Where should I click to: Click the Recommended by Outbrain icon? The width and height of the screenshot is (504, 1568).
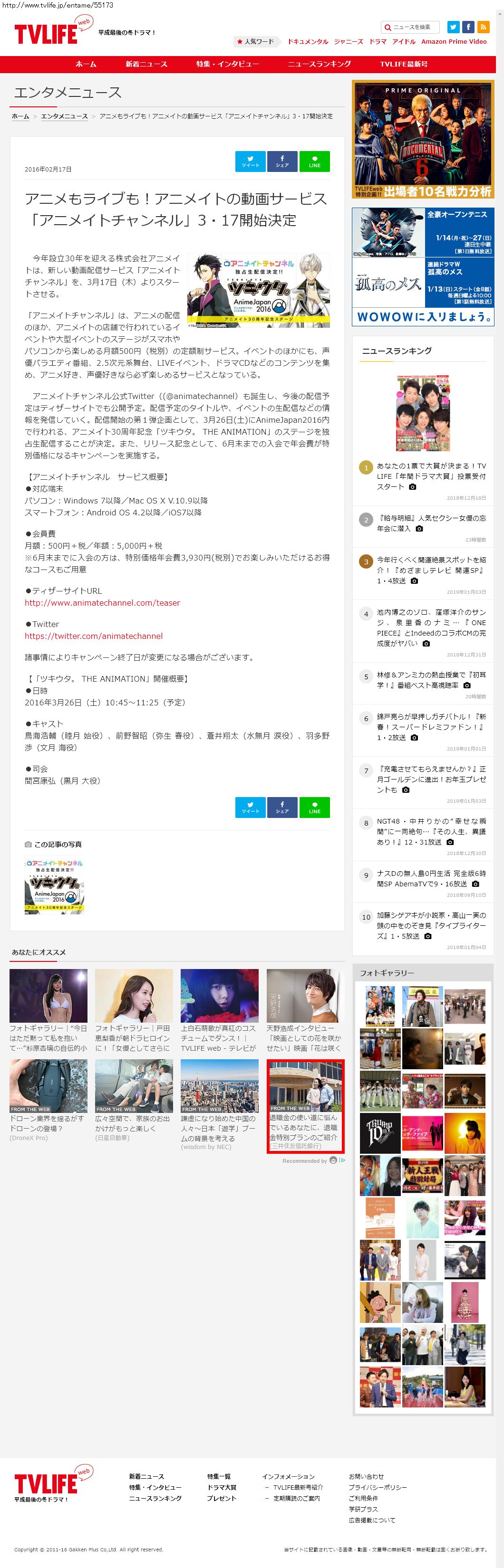[333, 1160]
